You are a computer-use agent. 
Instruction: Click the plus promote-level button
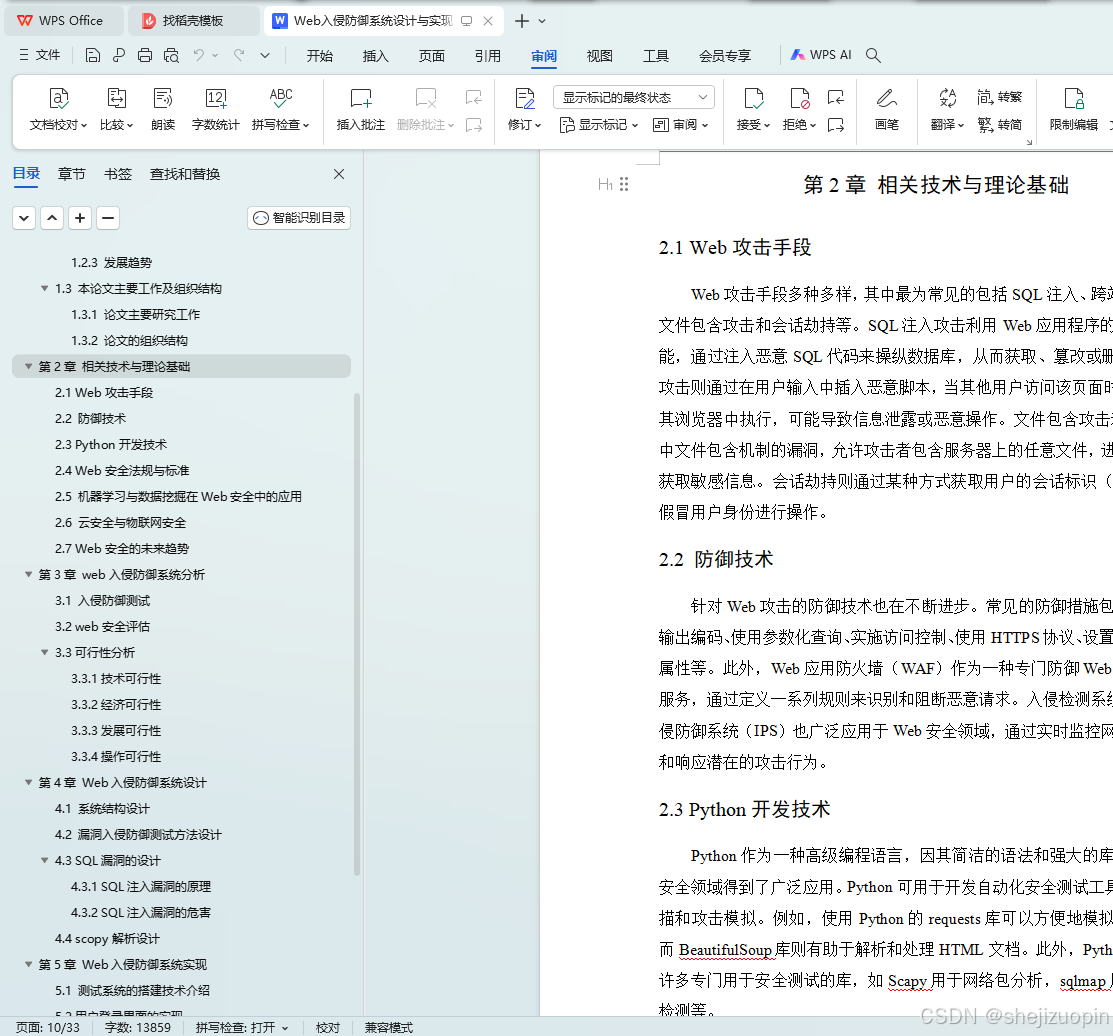pyautogui.click(x=80, y=218)
